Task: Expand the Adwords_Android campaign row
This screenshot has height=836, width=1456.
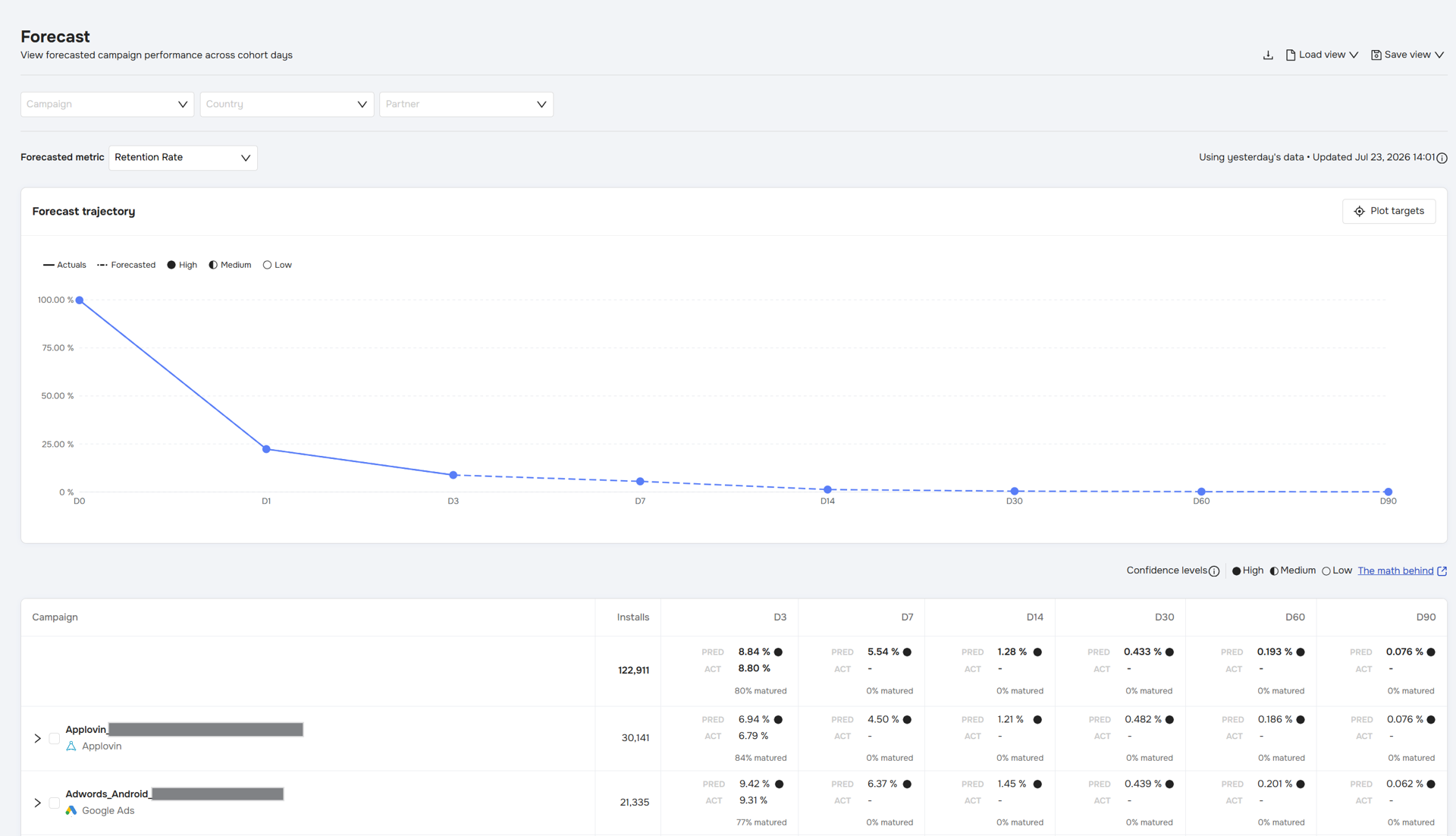Action: pos(37,803)
